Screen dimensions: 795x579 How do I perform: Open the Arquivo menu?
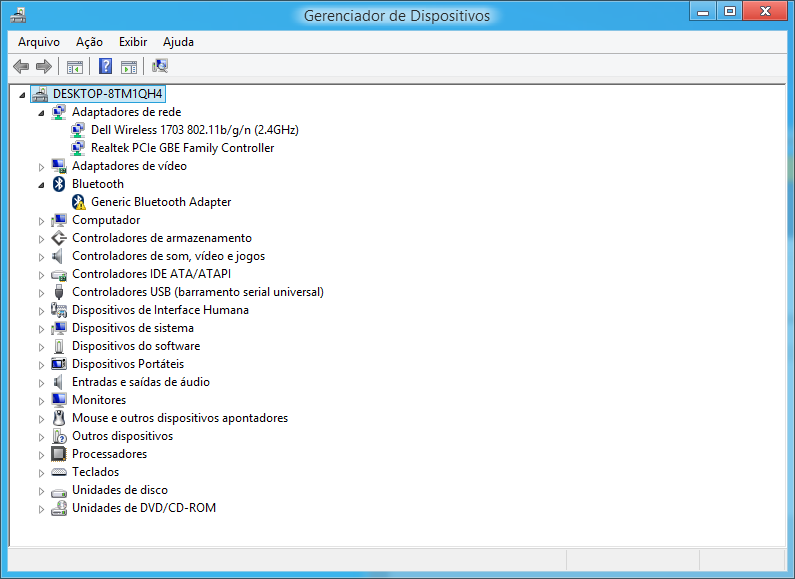pyautogui.click(x=39, y=42)
